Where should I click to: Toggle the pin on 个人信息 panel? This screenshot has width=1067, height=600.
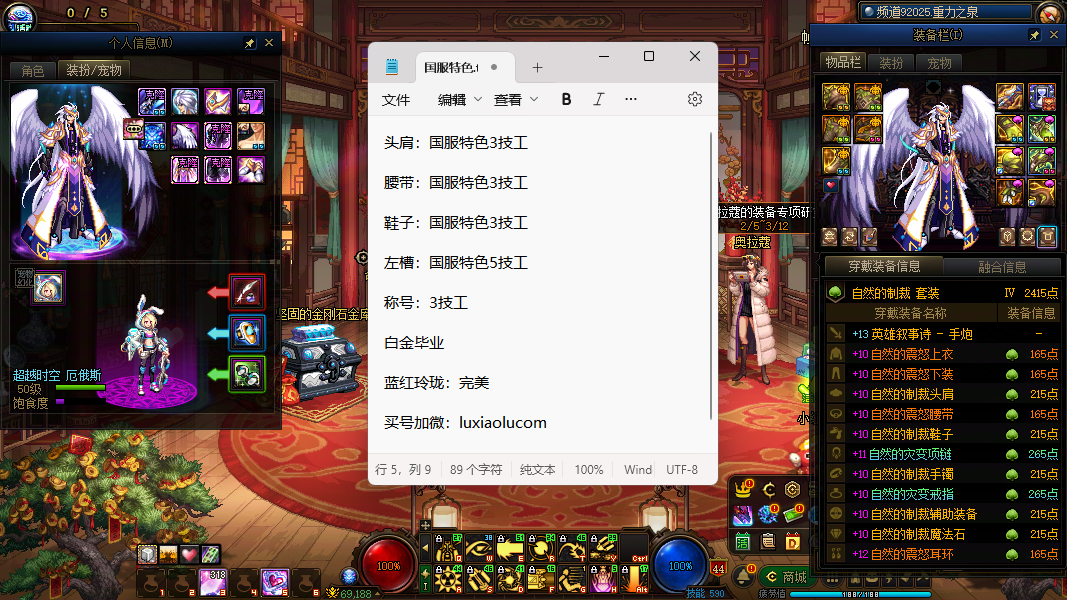click(x=249, y=43)
